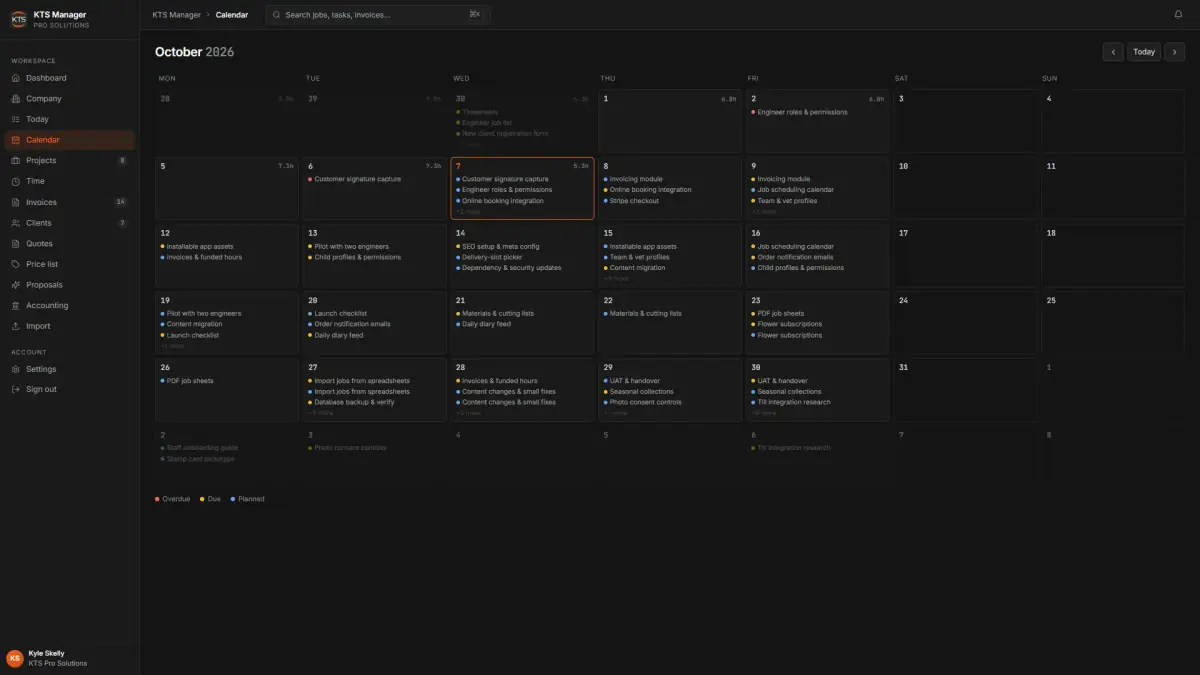Image resolution: width=1200 pixels, height=675 pixels.
Task: Open the Invoices icon in sidebar
Action: click(16, 202)
